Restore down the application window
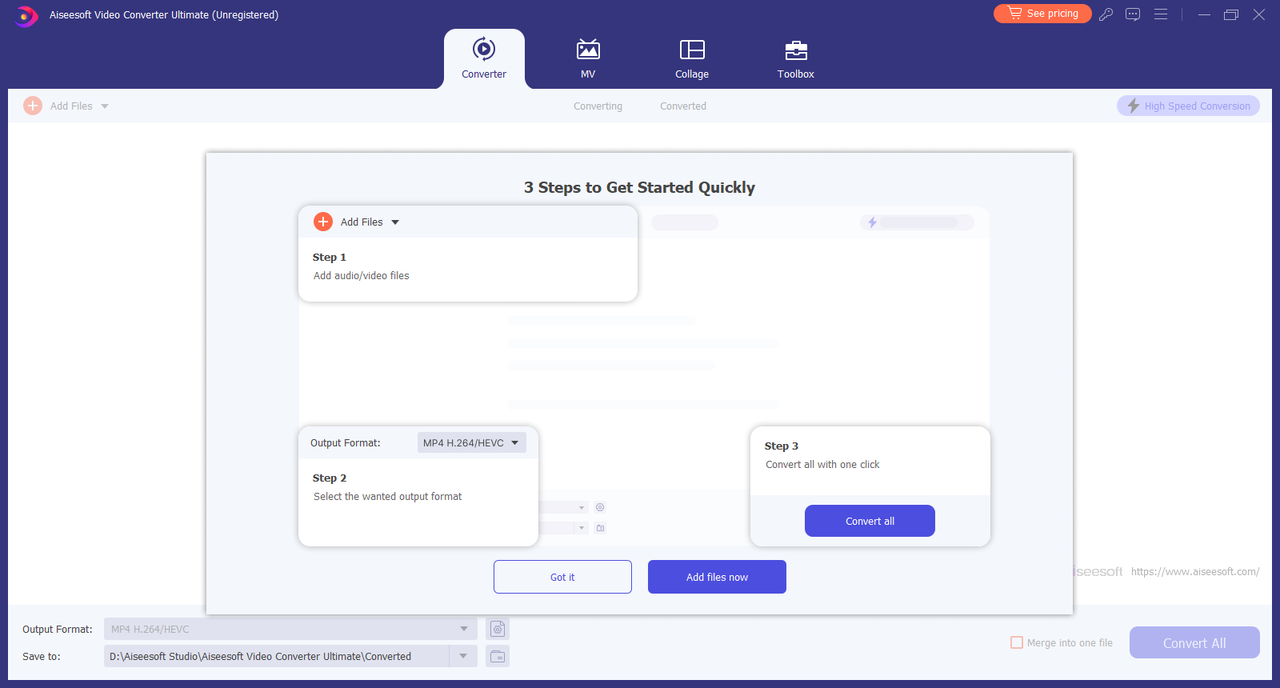 tap(1231, 14)
